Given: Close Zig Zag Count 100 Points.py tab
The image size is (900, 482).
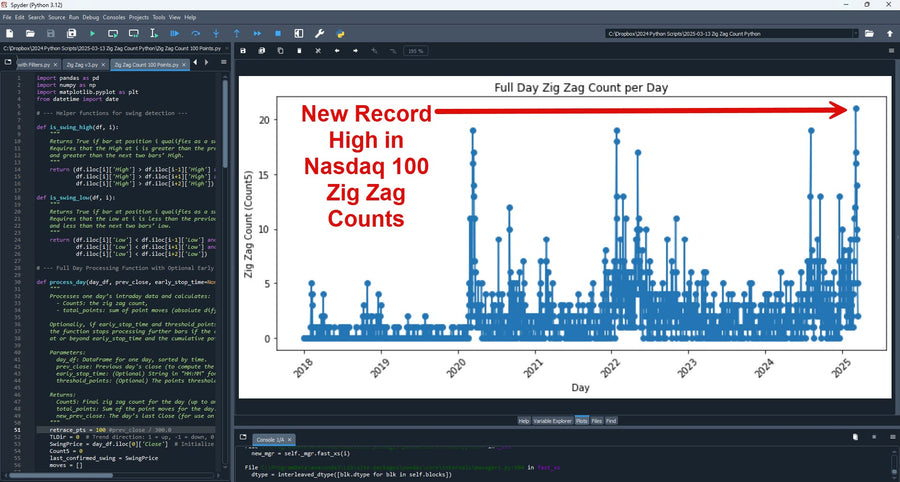Looking at the screenshot, I should 185,65.
